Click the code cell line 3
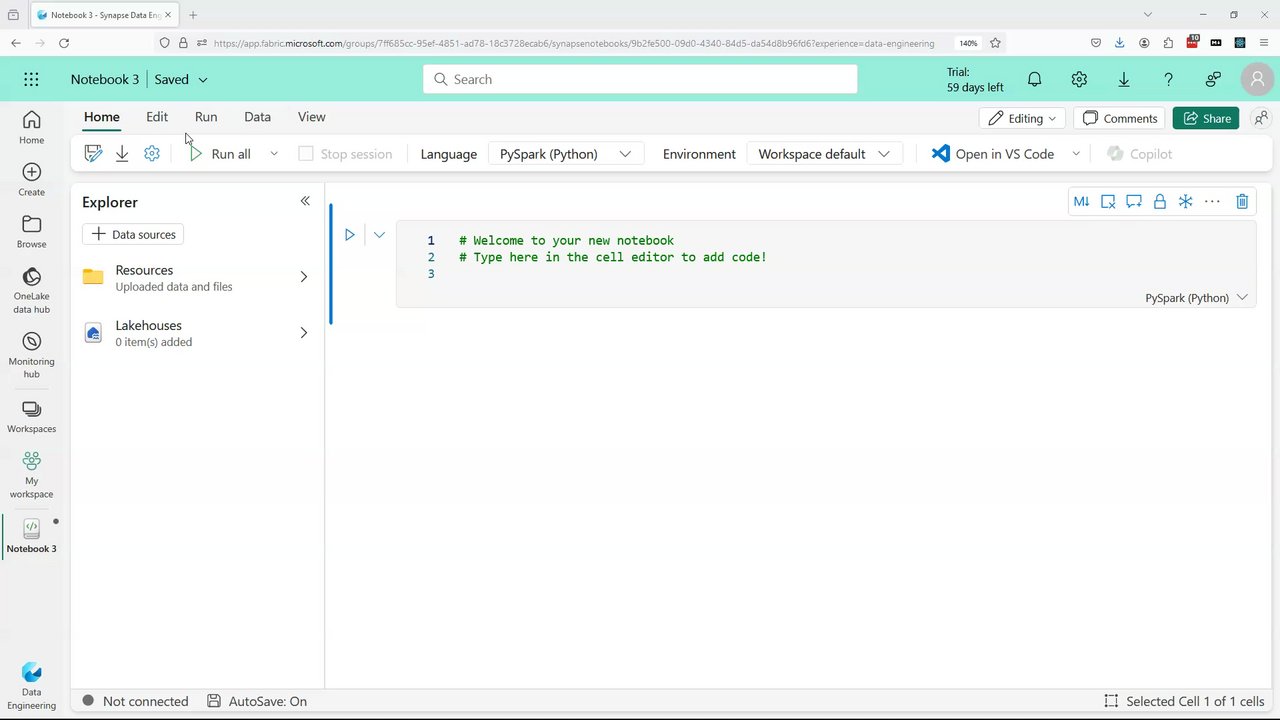This screenshot has height=720, width=1280. click(825, 274)
